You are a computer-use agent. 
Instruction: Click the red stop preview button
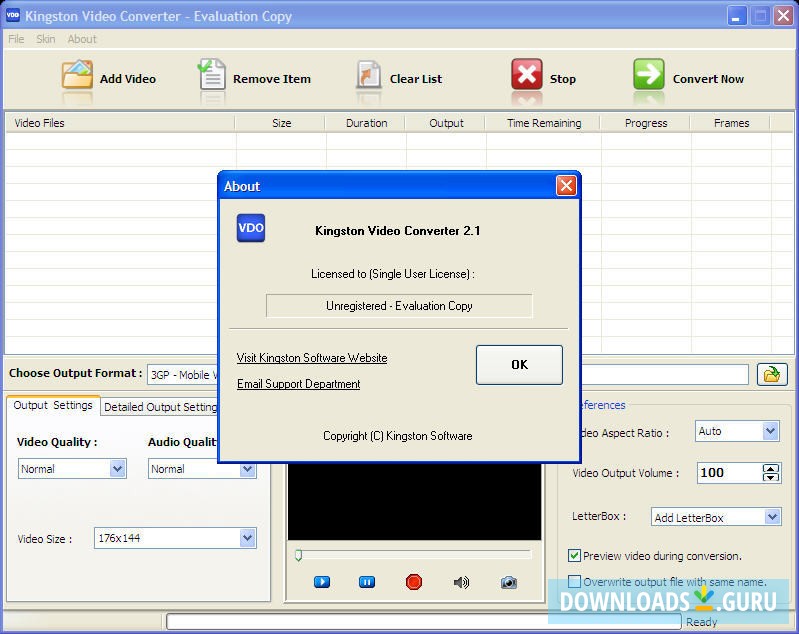414,582
